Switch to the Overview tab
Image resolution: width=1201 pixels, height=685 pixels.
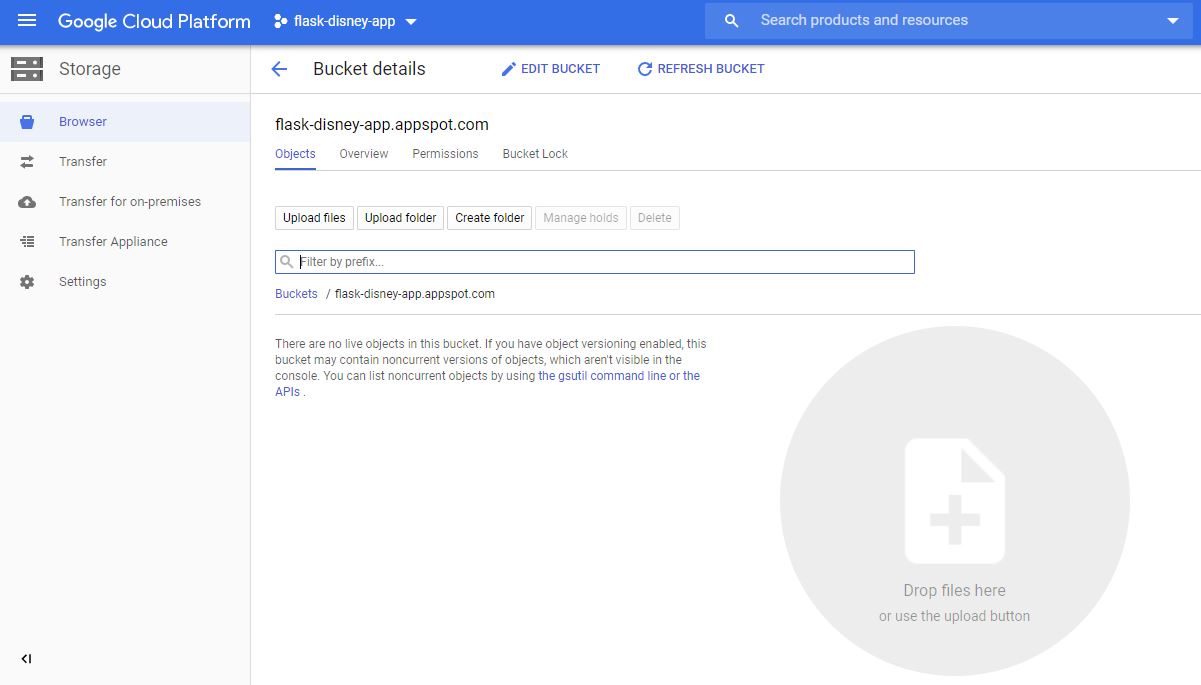tap(363, 154)
